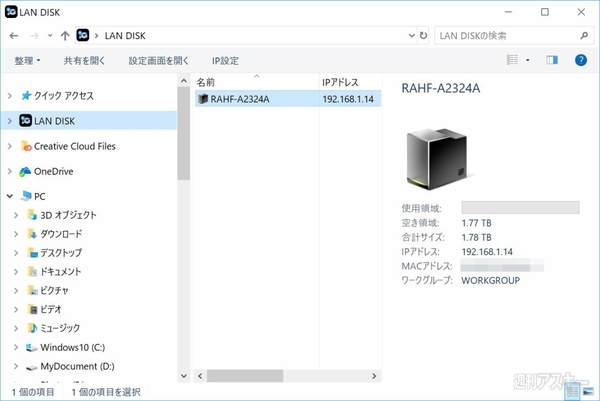Click the file list horizontal scrollbar thumb

pyautogui.click(x=245, y=376)
